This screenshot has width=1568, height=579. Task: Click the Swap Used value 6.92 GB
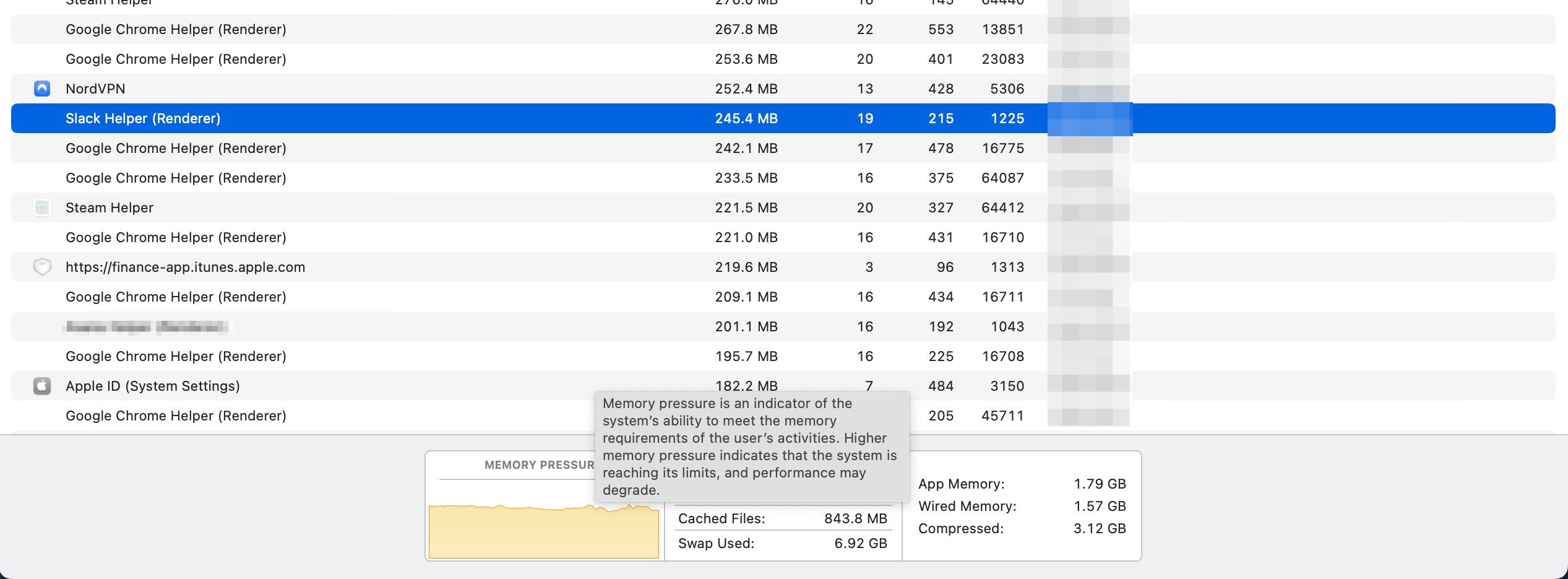pyautogui.click(x=860, y=543)
